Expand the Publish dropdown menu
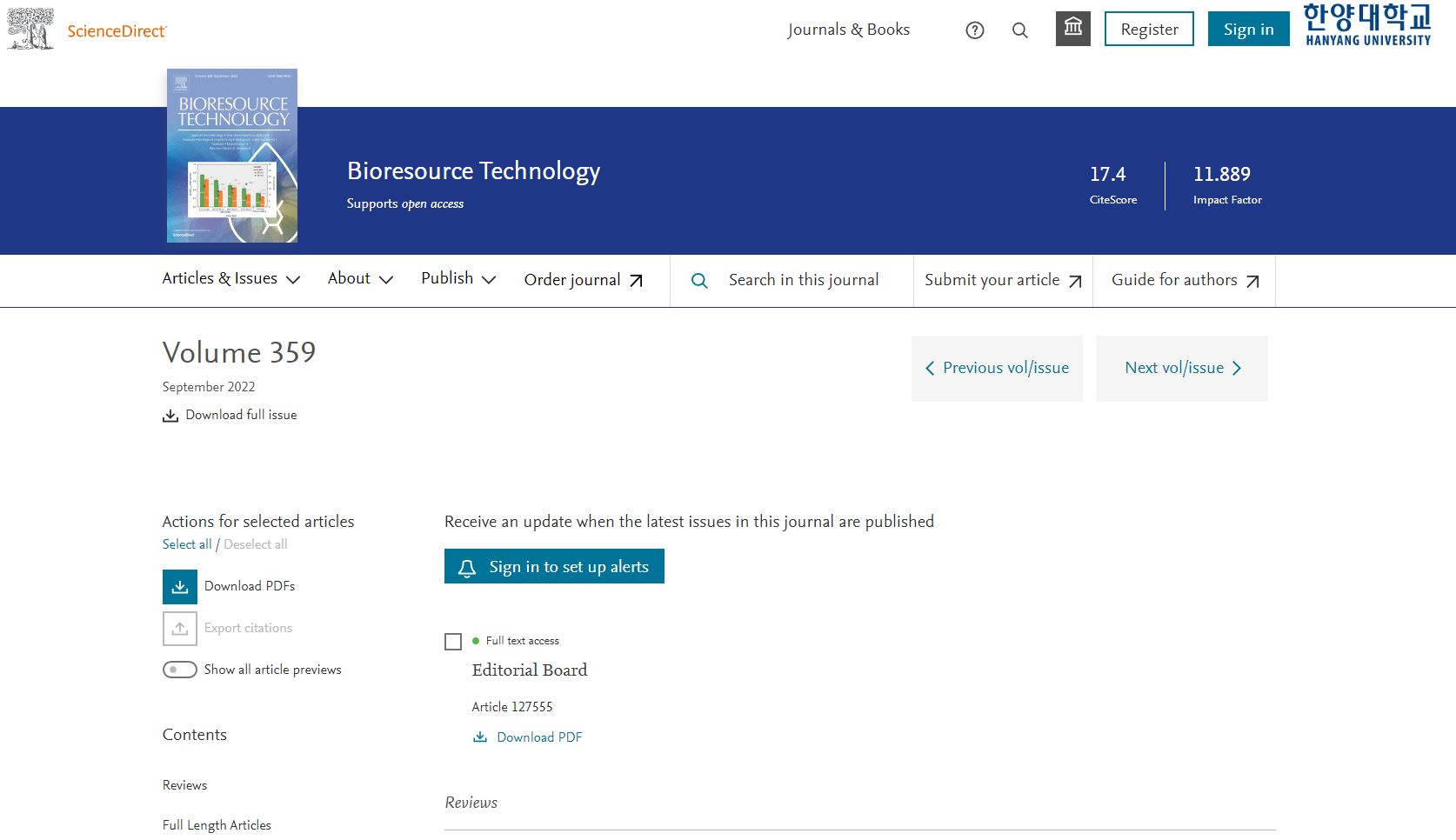Image resolution: width=1456 pixels, height=840 pixels. [x=458, y=279]
